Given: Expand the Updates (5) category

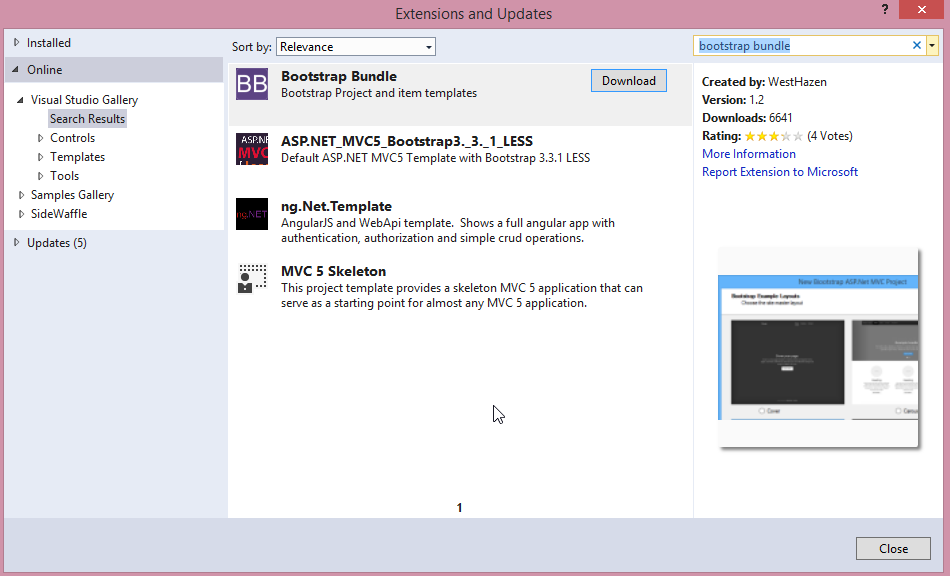Looking at the screenshot, I should click(x=16, y=242).
